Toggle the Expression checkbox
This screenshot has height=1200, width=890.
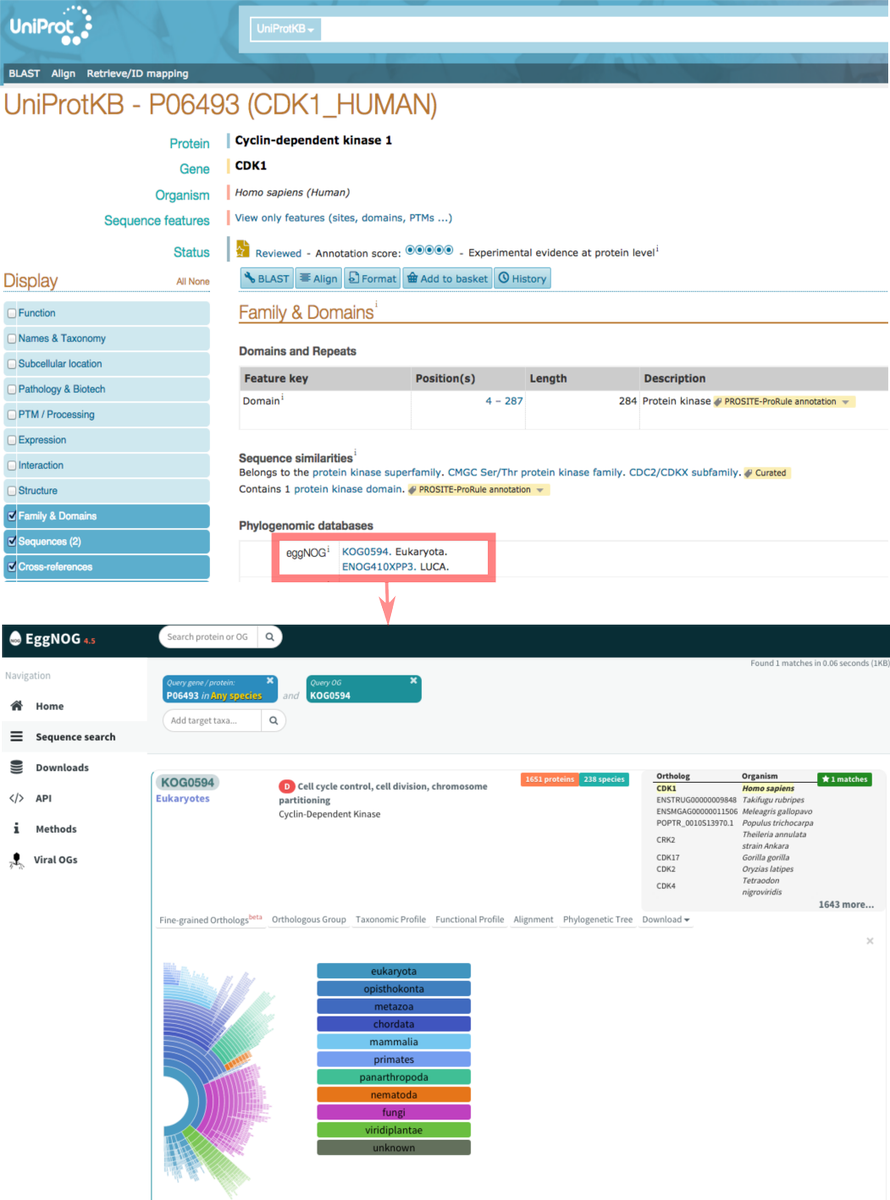click(x=12, y=440)
